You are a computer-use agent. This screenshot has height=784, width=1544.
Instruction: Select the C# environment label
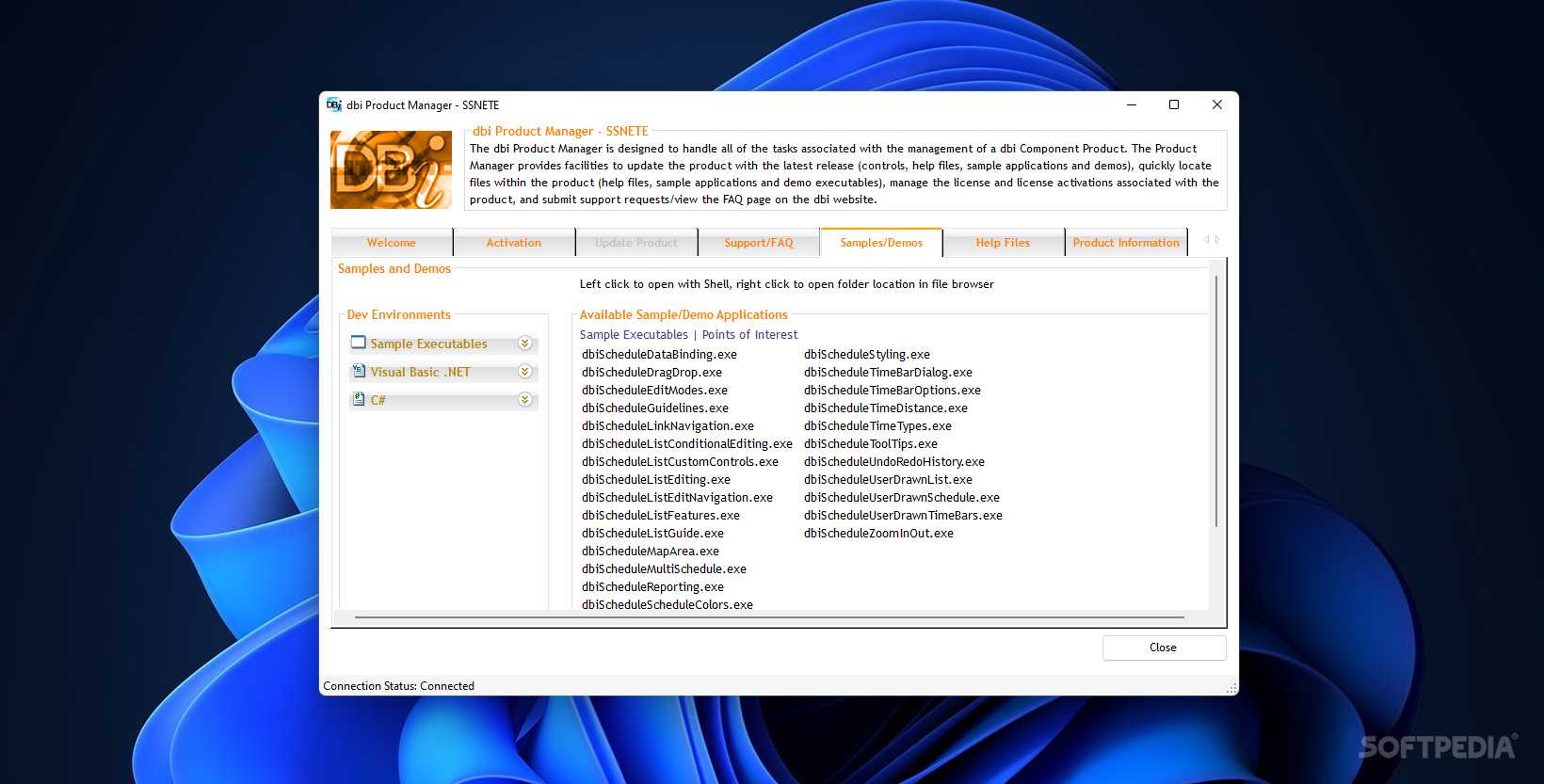click(378, 401)
